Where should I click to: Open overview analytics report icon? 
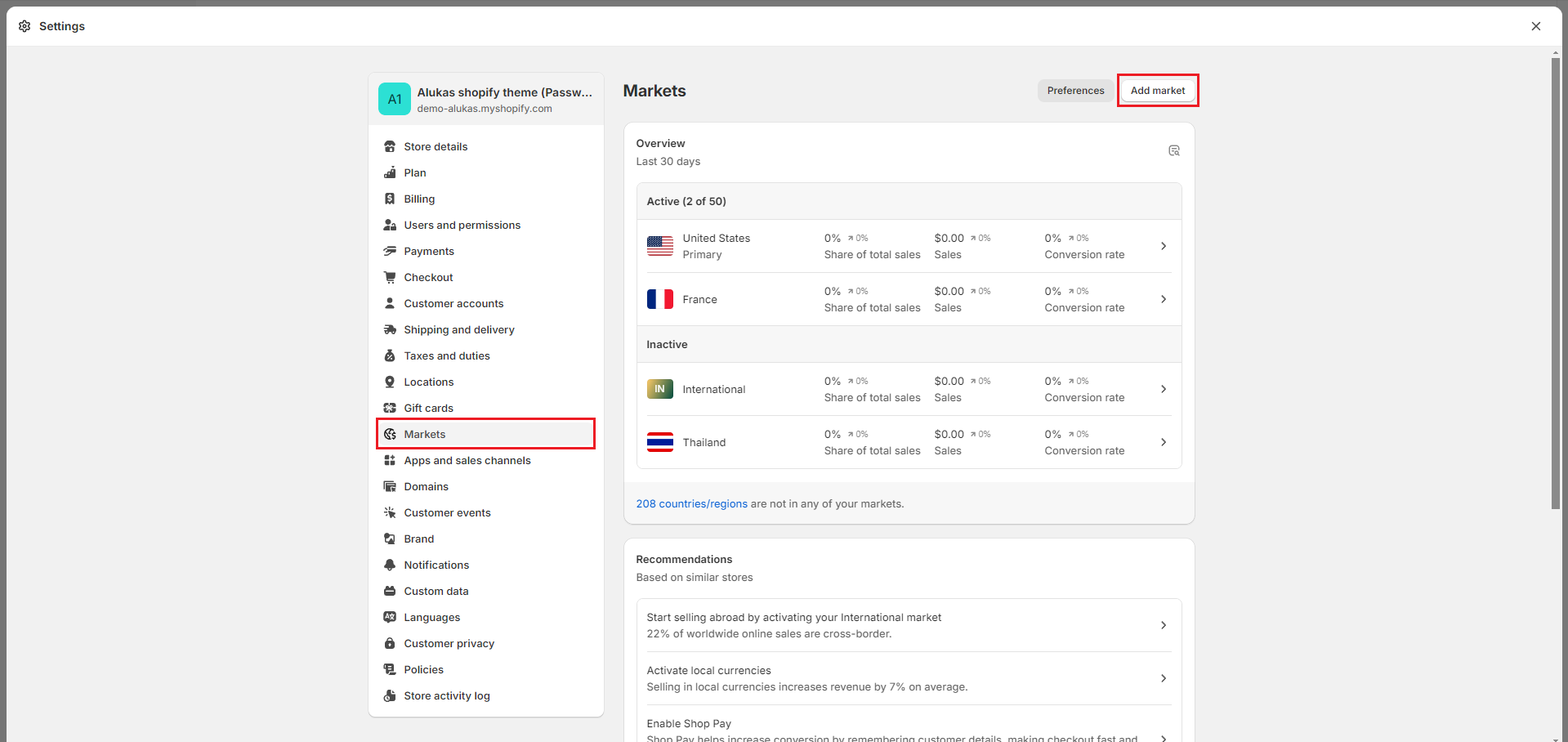(x=1173, y=151)
